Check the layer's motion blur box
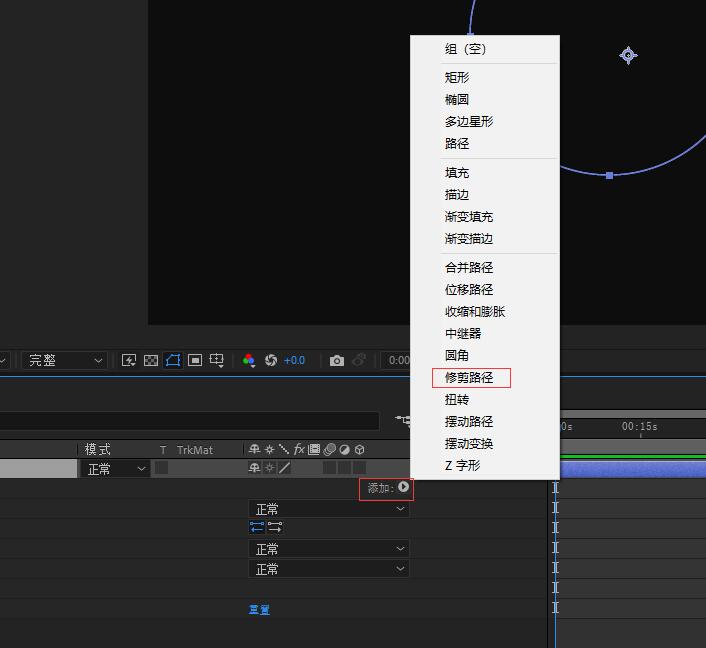This screenshot has height=648, width=706. pyautogui.click(x=330, y=468)
